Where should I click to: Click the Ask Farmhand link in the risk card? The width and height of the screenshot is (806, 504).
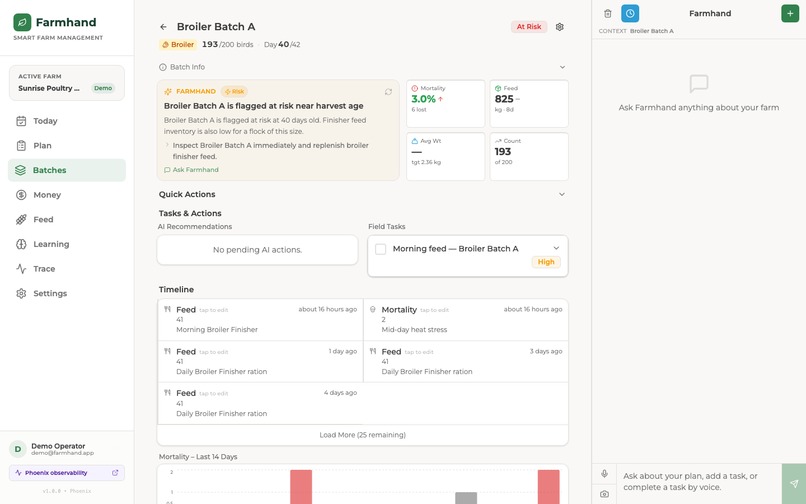point(191,170)
